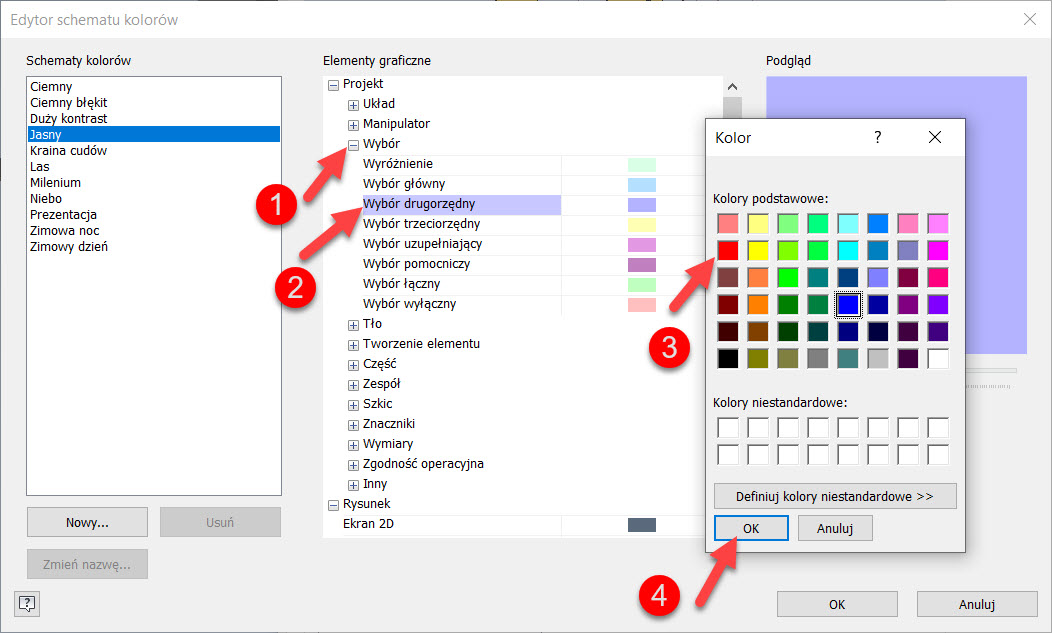Expand the Manipulator tree node
This screenshot has width=1052, height=633.
[x=353, y=124]
